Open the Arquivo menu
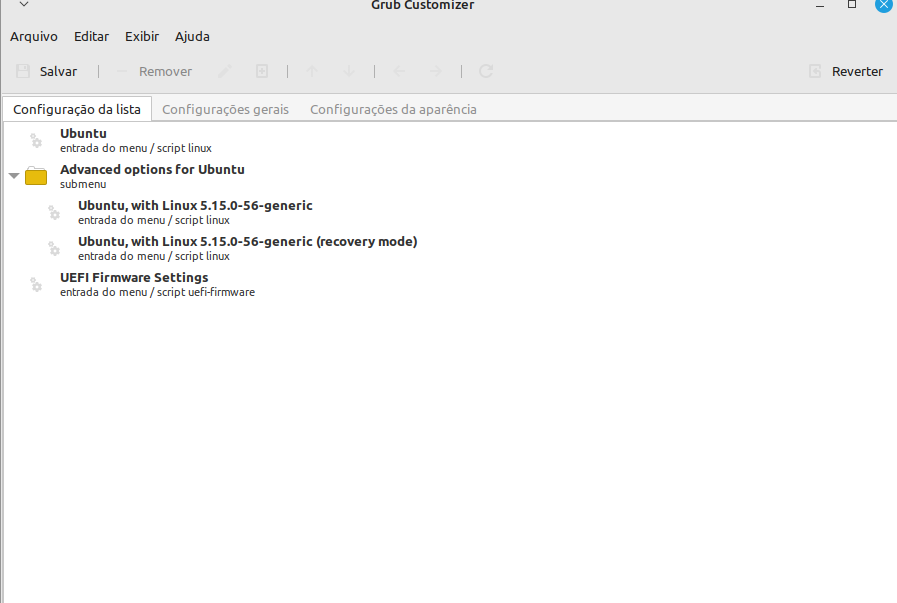Screen dimensions: 897x603 (34, 37)
